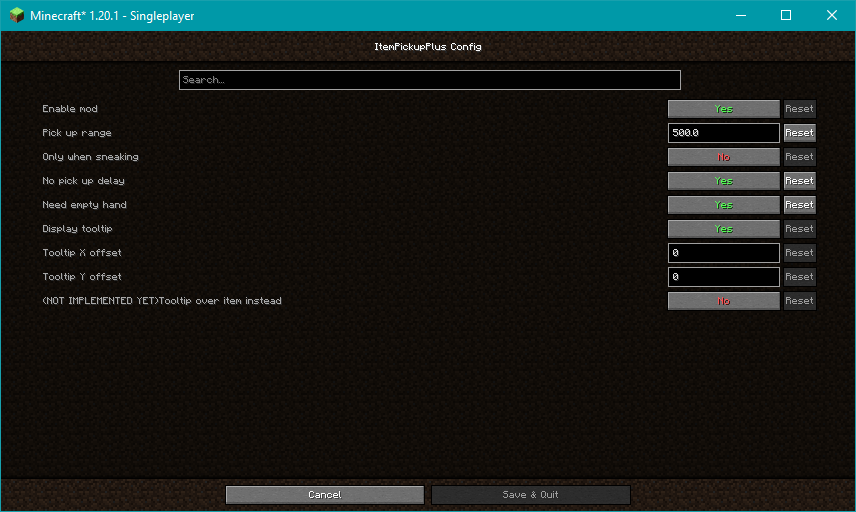Click the Minecraft grass block window icon
This screenshot has height=512, width=856.
(x=16, y=15)
